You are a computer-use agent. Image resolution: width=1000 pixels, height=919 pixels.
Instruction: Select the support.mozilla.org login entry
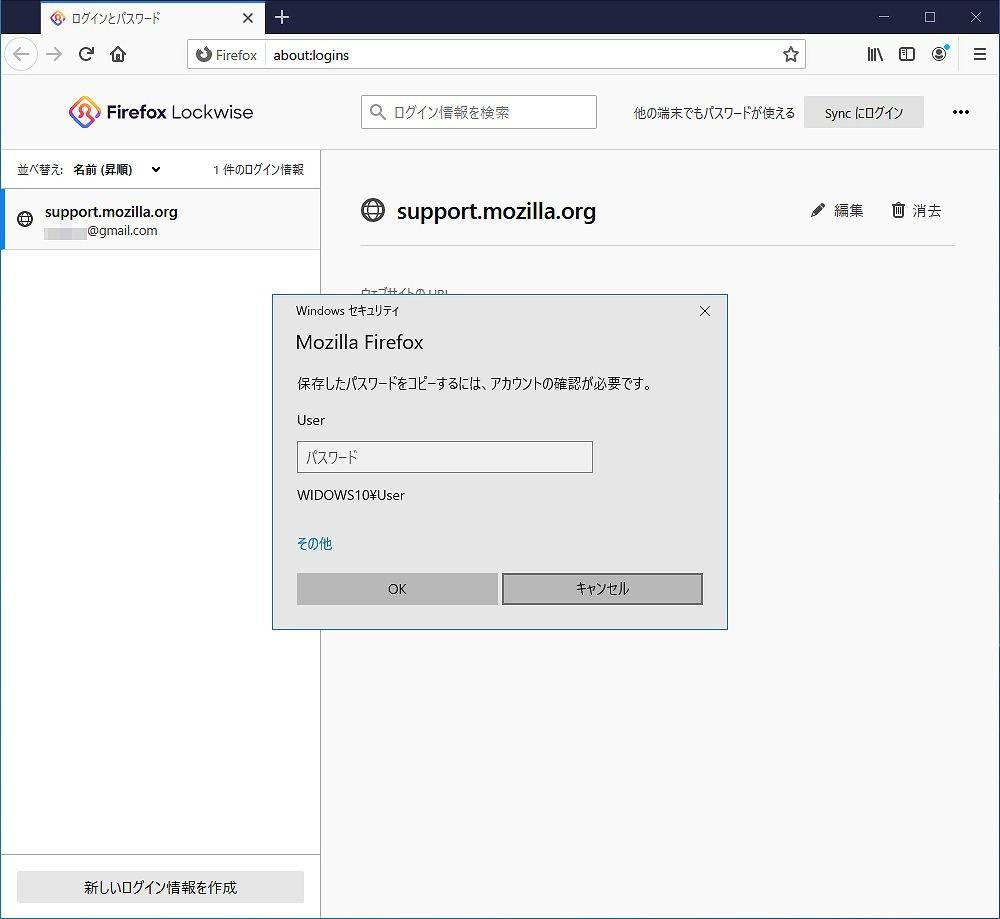pos(161,219)
